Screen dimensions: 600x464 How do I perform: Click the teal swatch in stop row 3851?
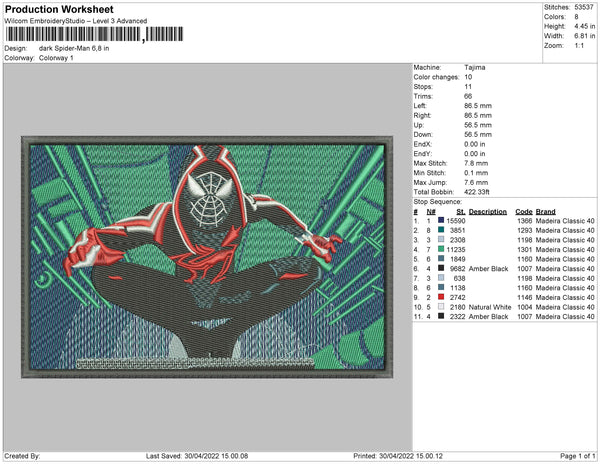tap(441, 230)
